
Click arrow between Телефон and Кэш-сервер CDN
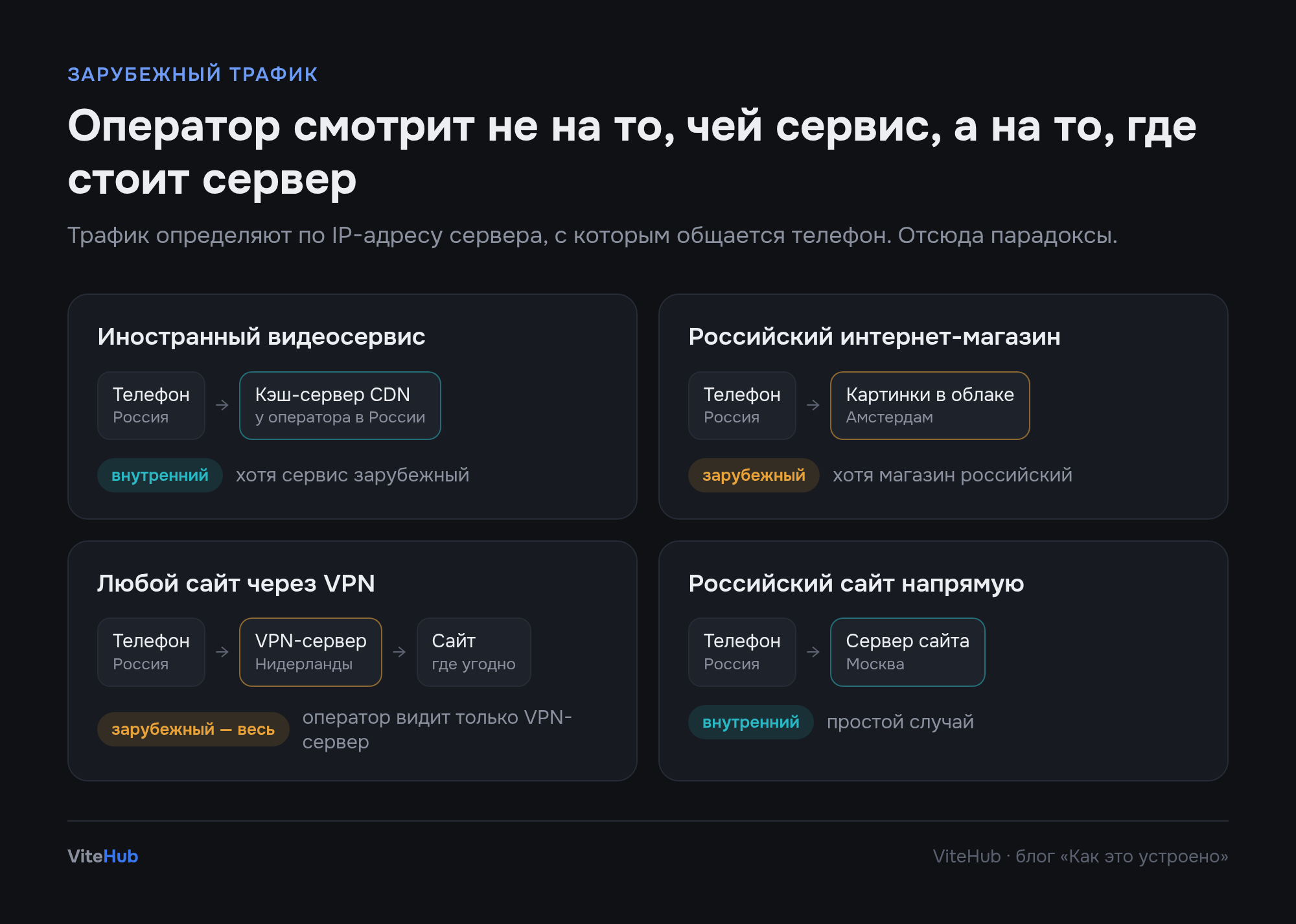pos(222,405)
